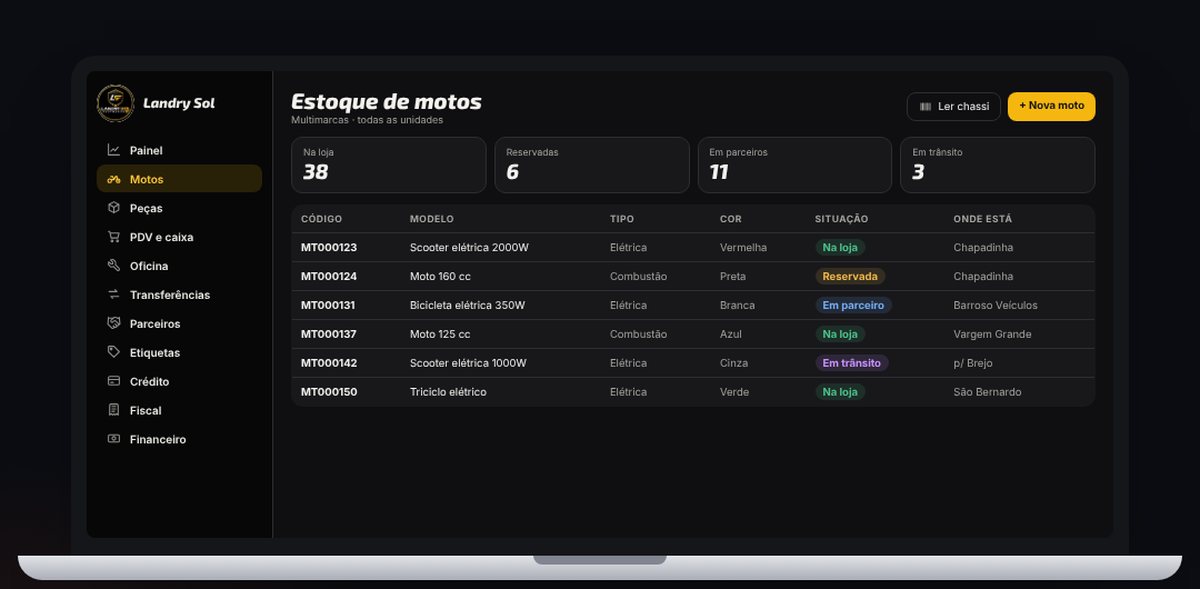
Task: Click the Triciclo elétrico model
Action: (x=448, y=392)
